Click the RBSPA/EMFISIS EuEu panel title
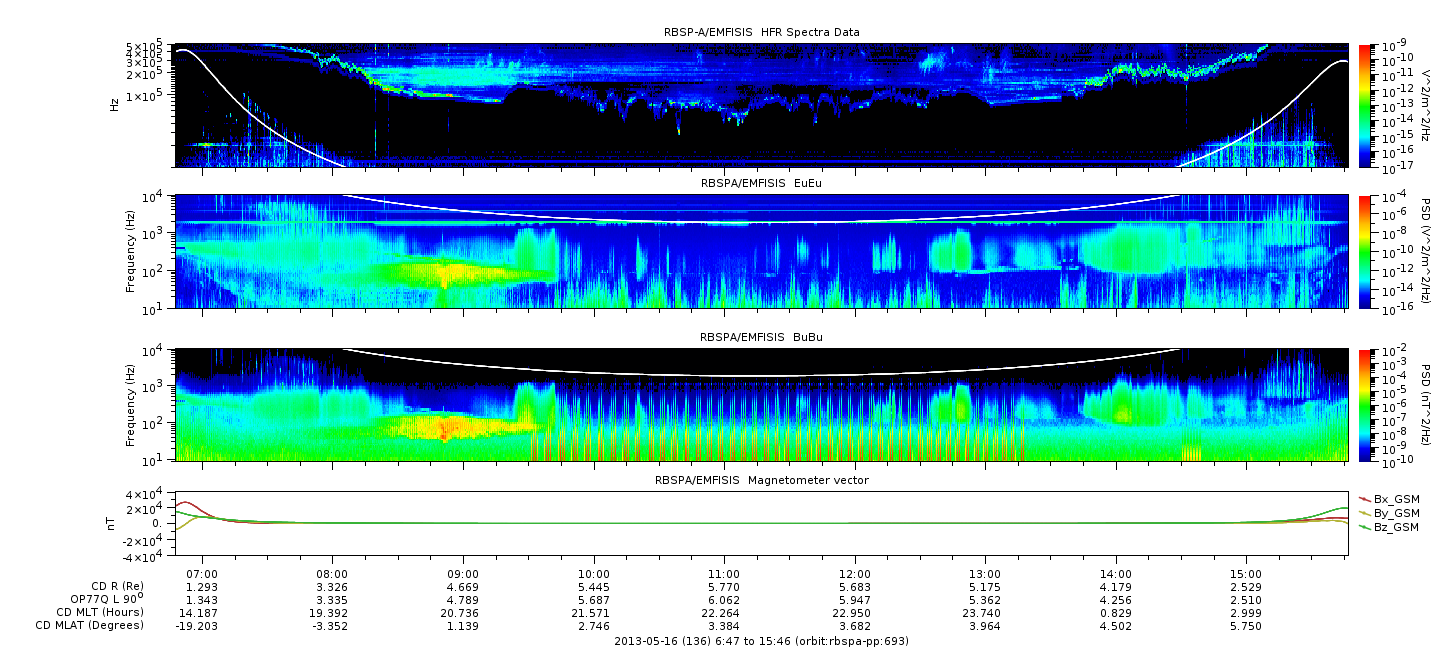Screen dimensions: 1447x658 pos(761,184)
